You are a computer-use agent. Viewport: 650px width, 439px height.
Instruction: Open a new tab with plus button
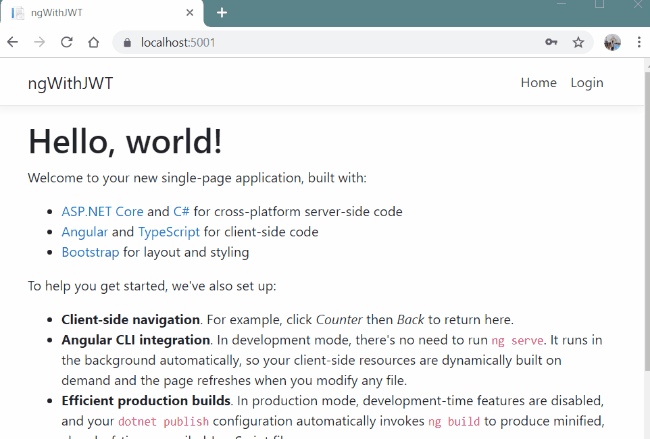[x=222, y=13]
